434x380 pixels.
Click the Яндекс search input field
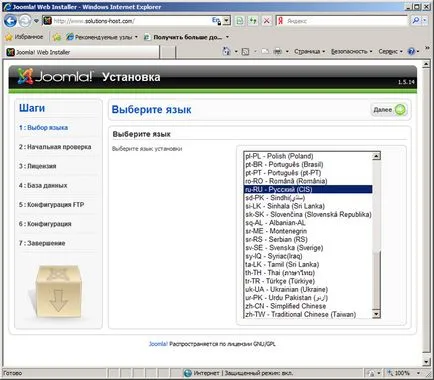pyautogui.click(x=347, y=21)
